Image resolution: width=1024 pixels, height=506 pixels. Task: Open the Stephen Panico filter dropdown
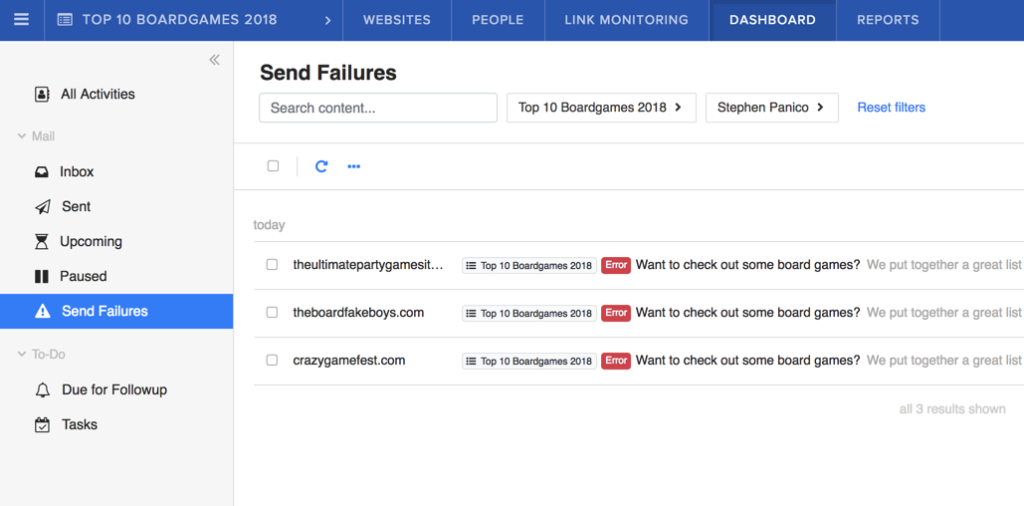pos(771,108)
